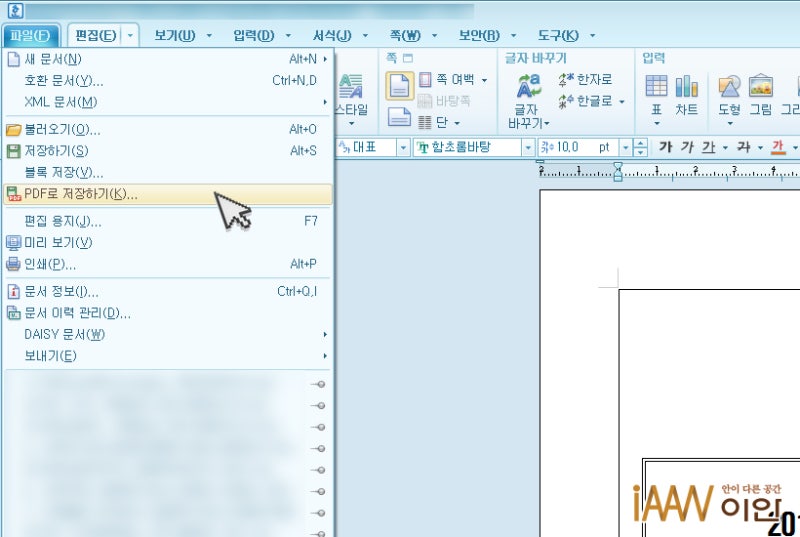Expand the 쪽(W) dropdown arrow
The image size is (800, 537).
click(434, 36)
